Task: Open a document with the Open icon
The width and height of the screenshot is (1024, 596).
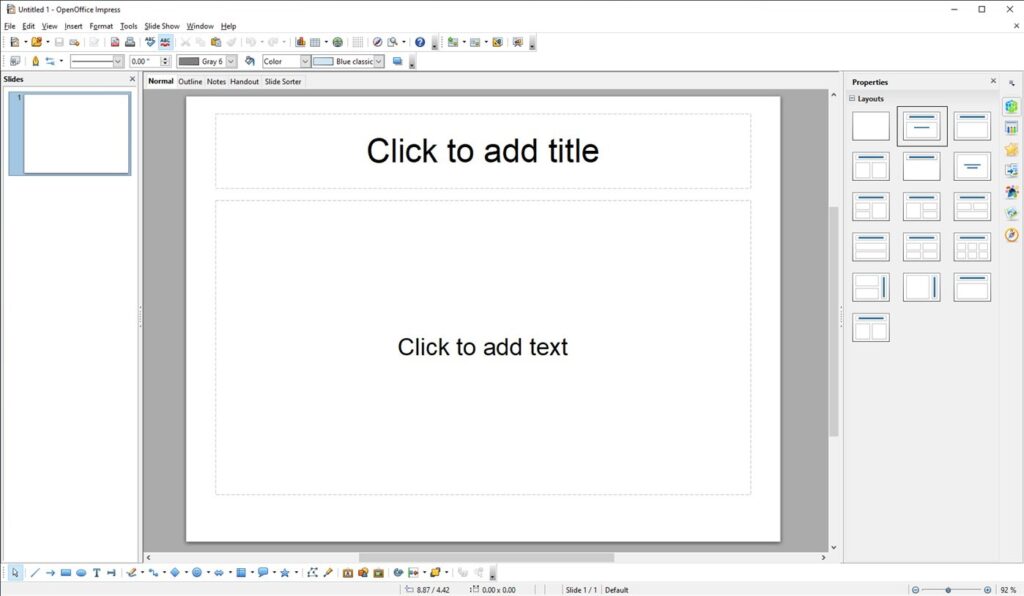Action: coord(36,42)
